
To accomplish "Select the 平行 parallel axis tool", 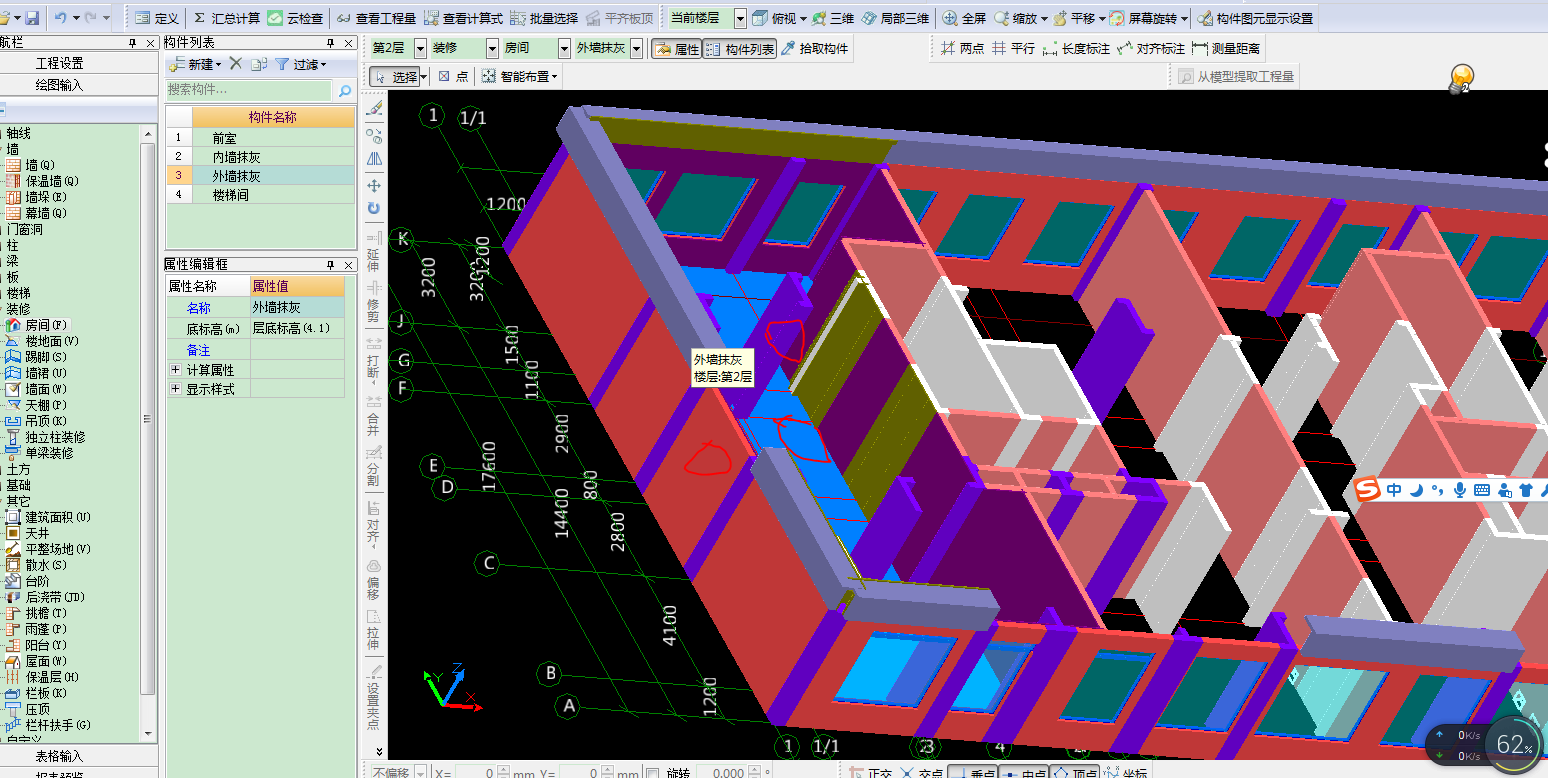I will pyautogui.click(x=1013, y=48).
